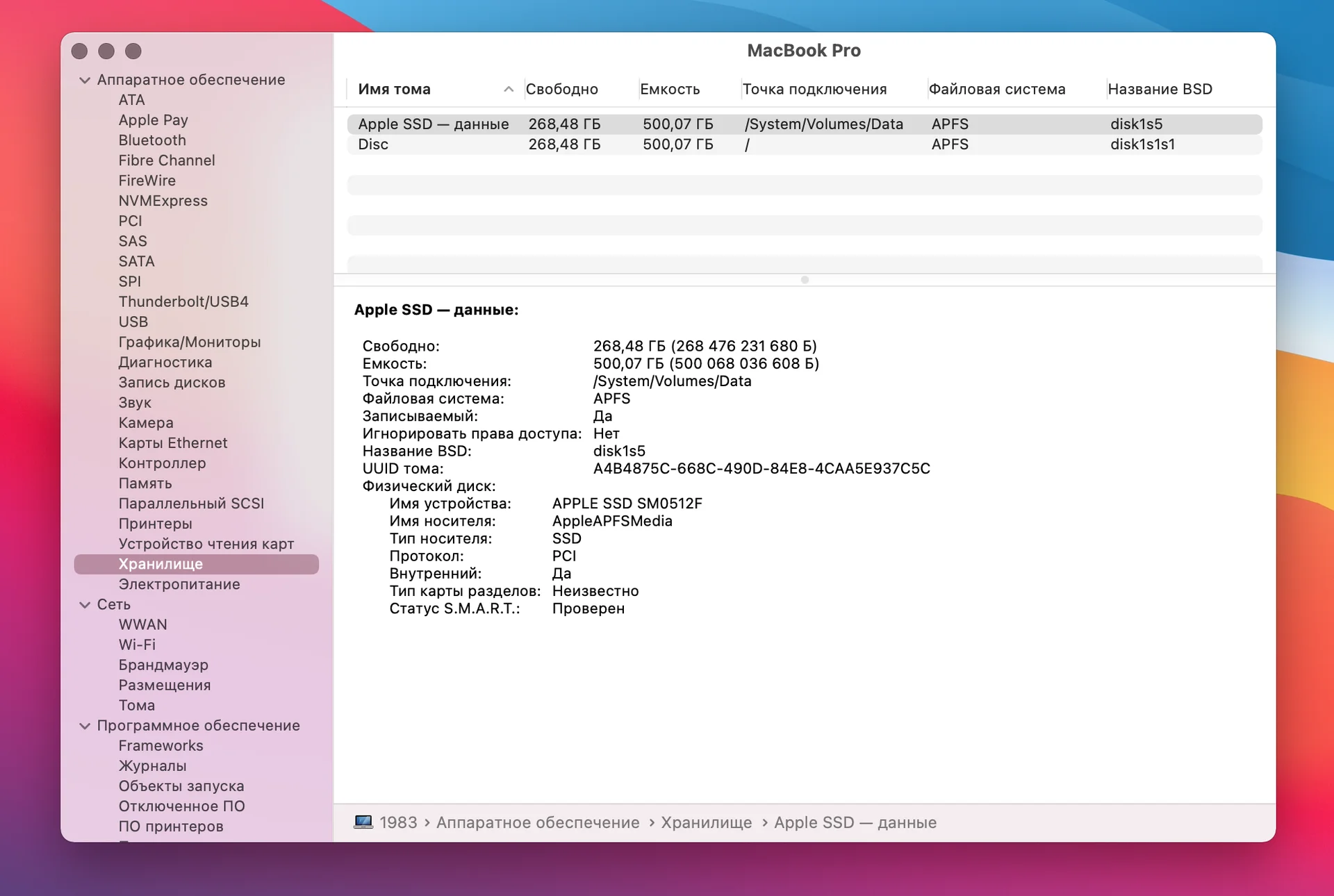Collapse the Программное обеспечение section
1334x896 pixels.
(85, 726)
